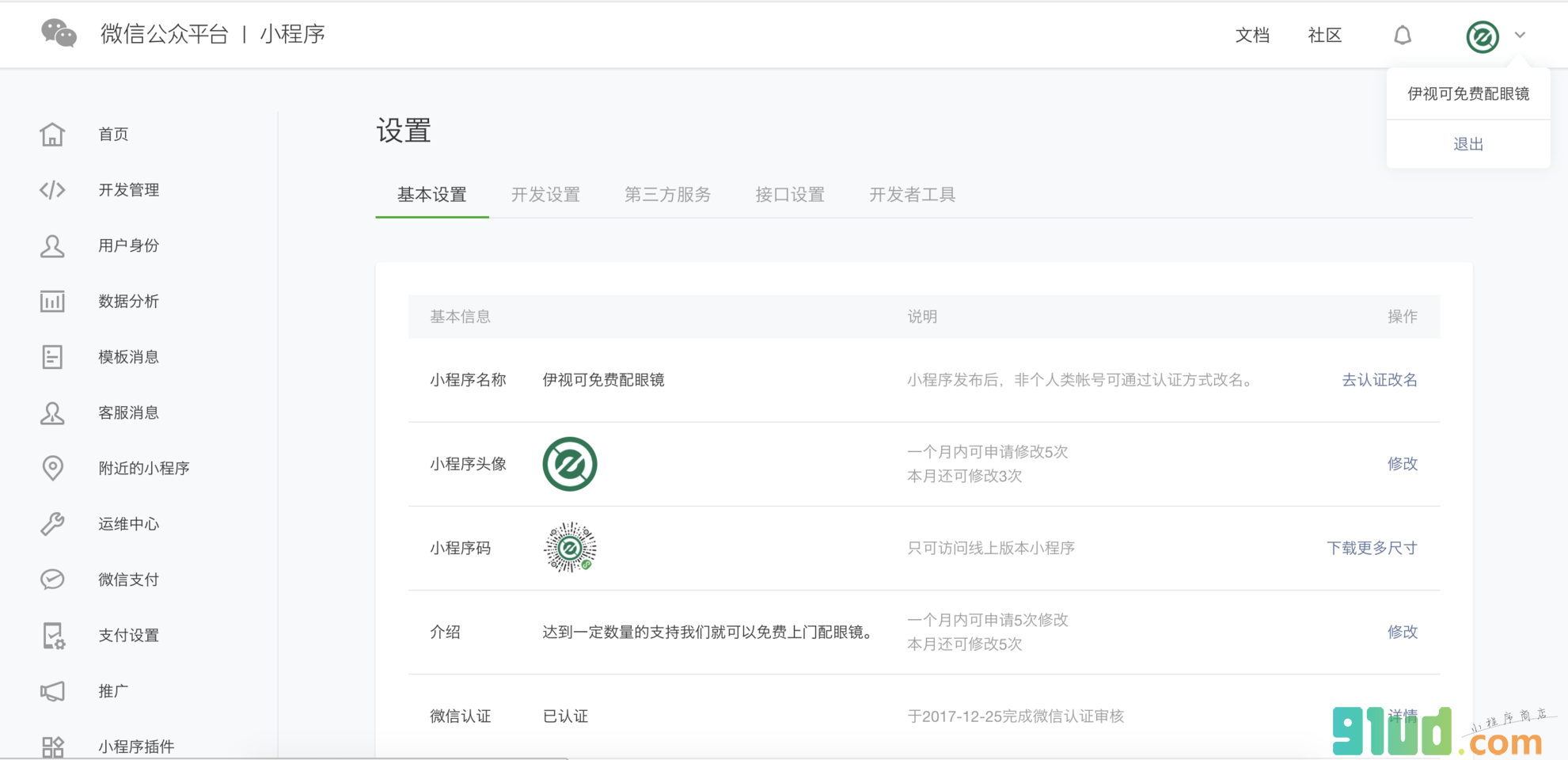Switch to the 第三方服务 tab
This screenshot has width=1568, height=760.
click(668, 195)
